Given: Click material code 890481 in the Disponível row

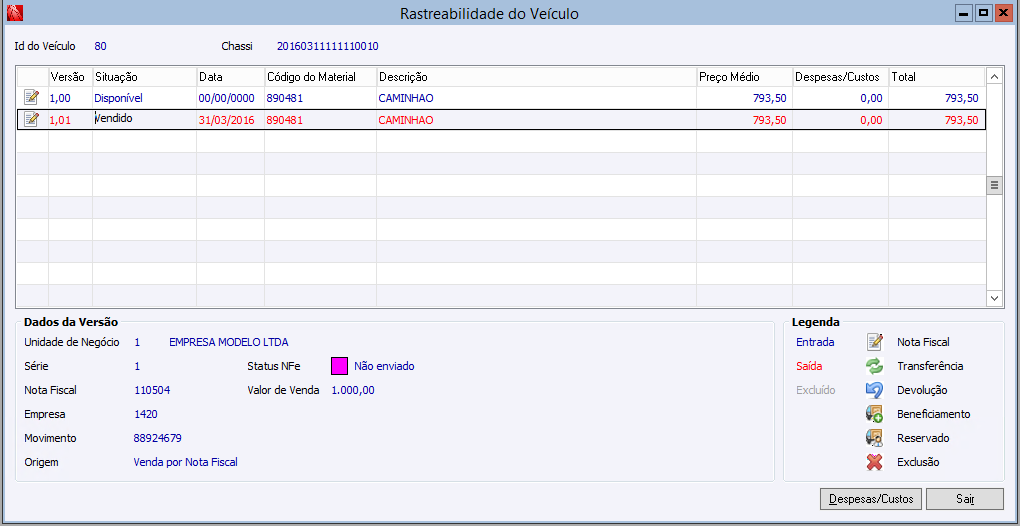Looking at the screenshot, I should (x=320, y=98).
